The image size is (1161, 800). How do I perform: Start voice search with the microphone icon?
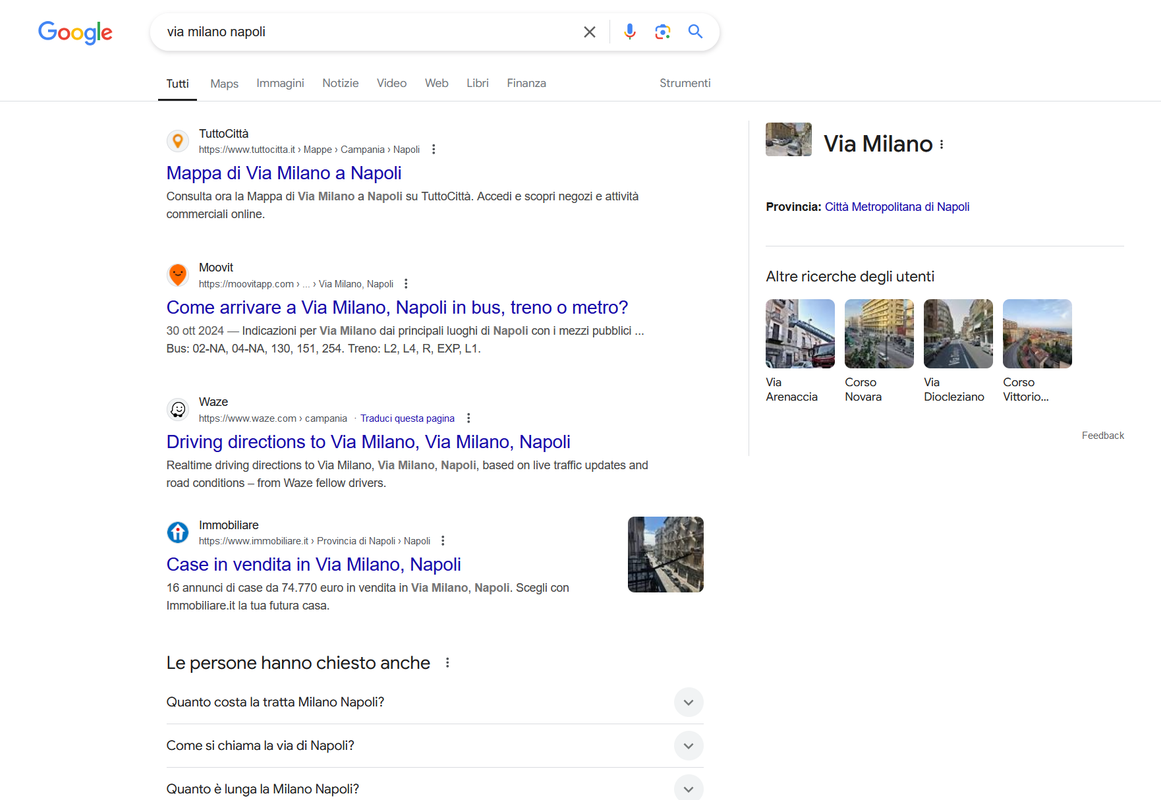click(x=629, y=32)
